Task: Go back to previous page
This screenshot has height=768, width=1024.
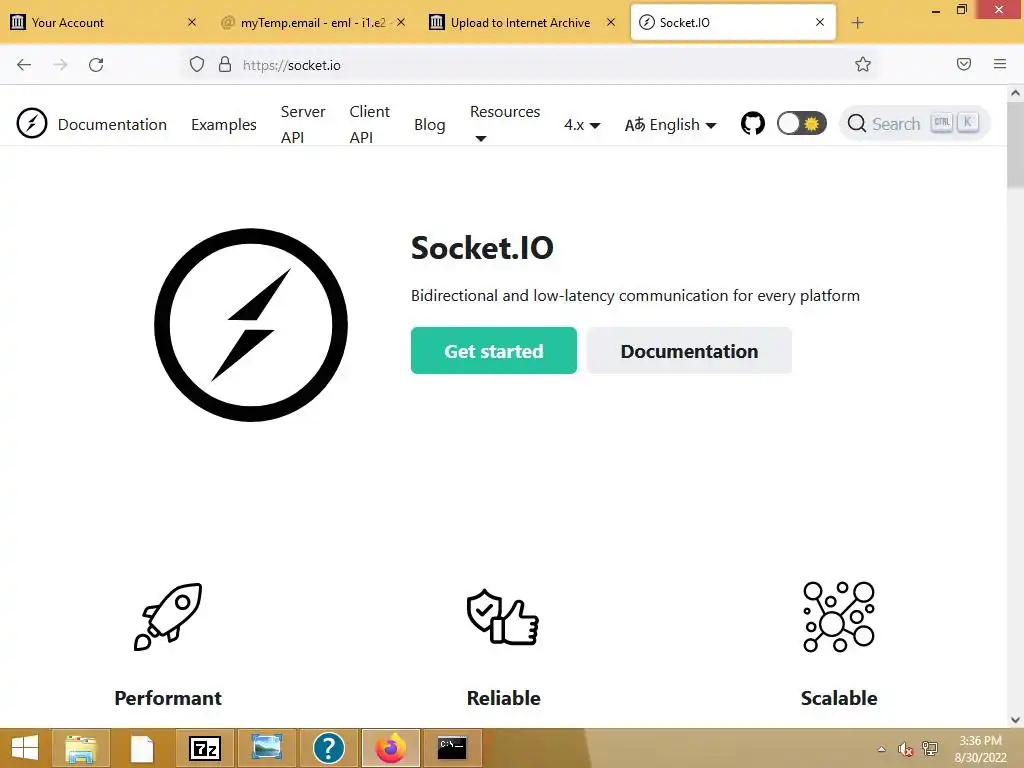Action: [24, 64]
